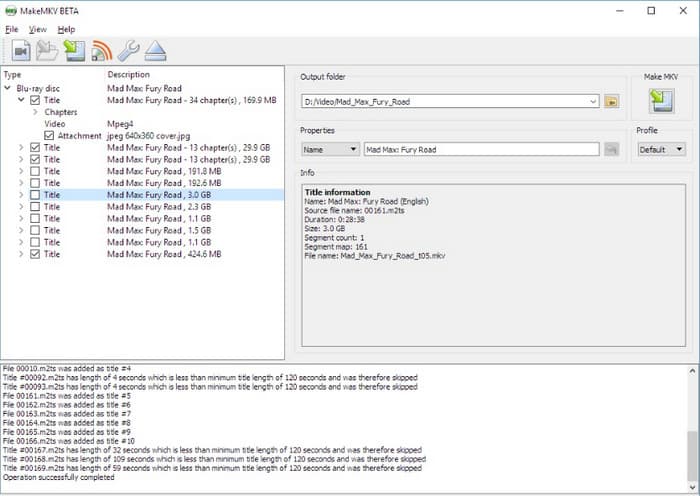The height and width of the screenshot is (496, 700).
Task: Click the log panel scrollbar down arrow
Action: pyautogui.click(x=692, y=488)
